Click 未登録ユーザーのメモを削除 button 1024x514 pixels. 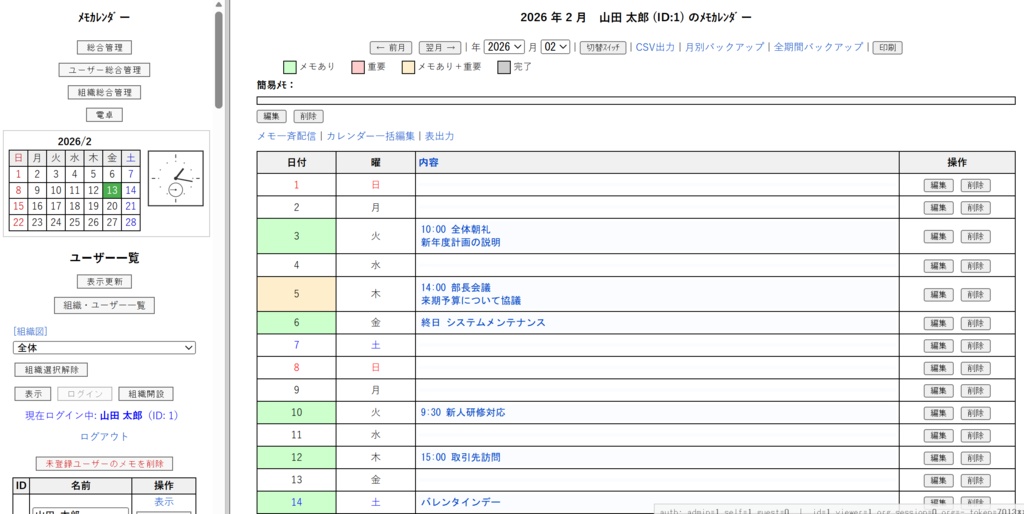pyautogui.click(x=104, y=464)
